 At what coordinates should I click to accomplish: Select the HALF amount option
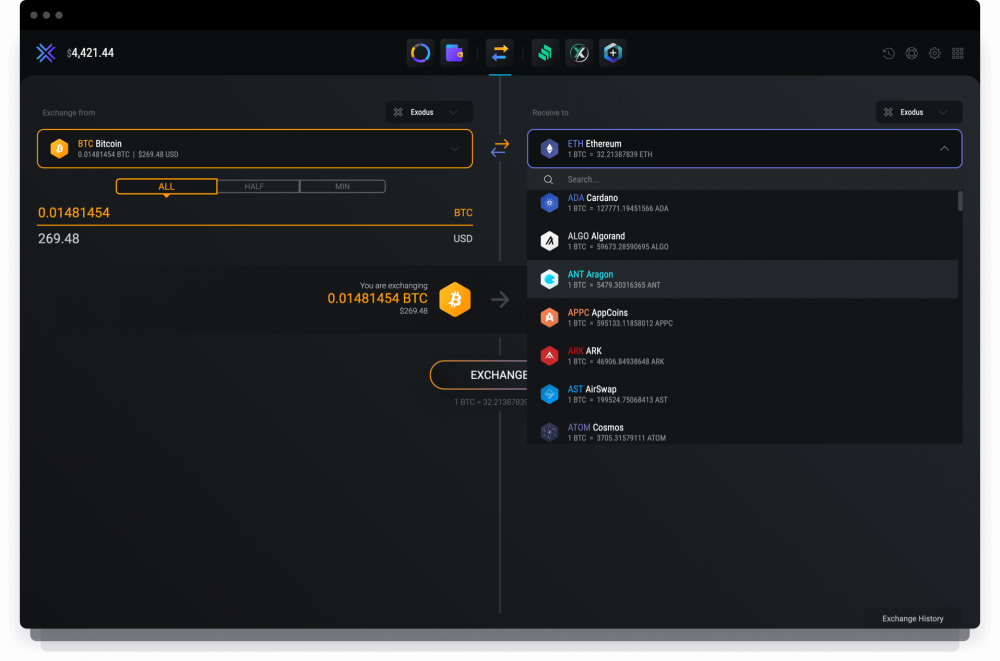(258, 186)
